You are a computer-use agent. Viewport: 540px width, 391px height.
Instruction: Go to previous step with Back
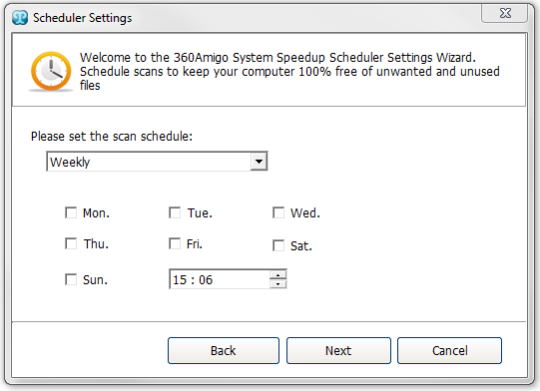(224, 350)
